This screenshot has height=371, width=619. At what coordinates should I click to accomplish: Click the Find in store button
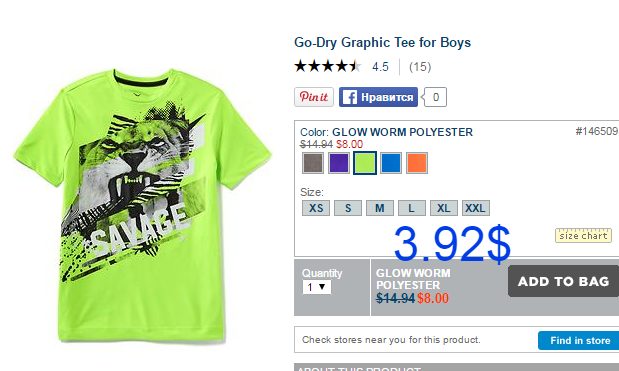click(579, 340)
